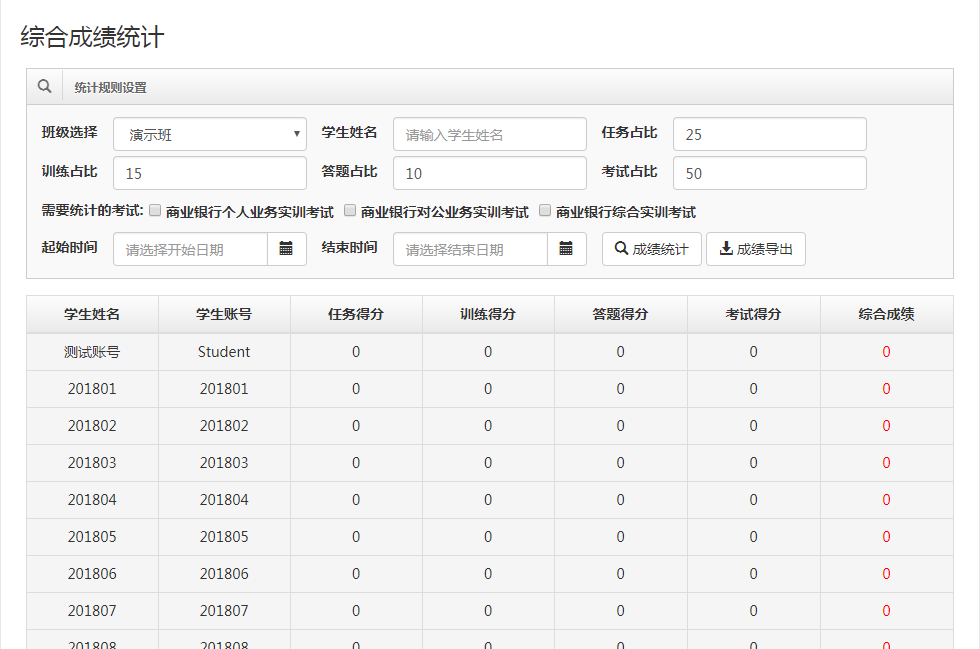
Task: Click the 成绩导出 download button
Action: 755,249
